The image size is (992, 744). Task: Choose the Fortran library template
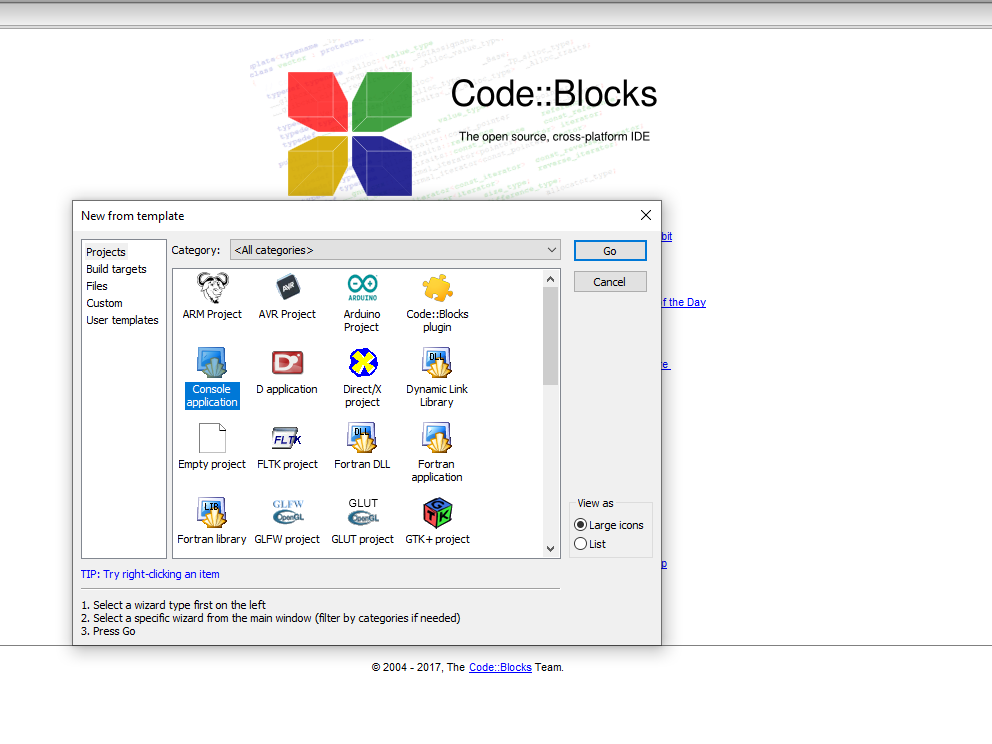[x=212, y=521]
